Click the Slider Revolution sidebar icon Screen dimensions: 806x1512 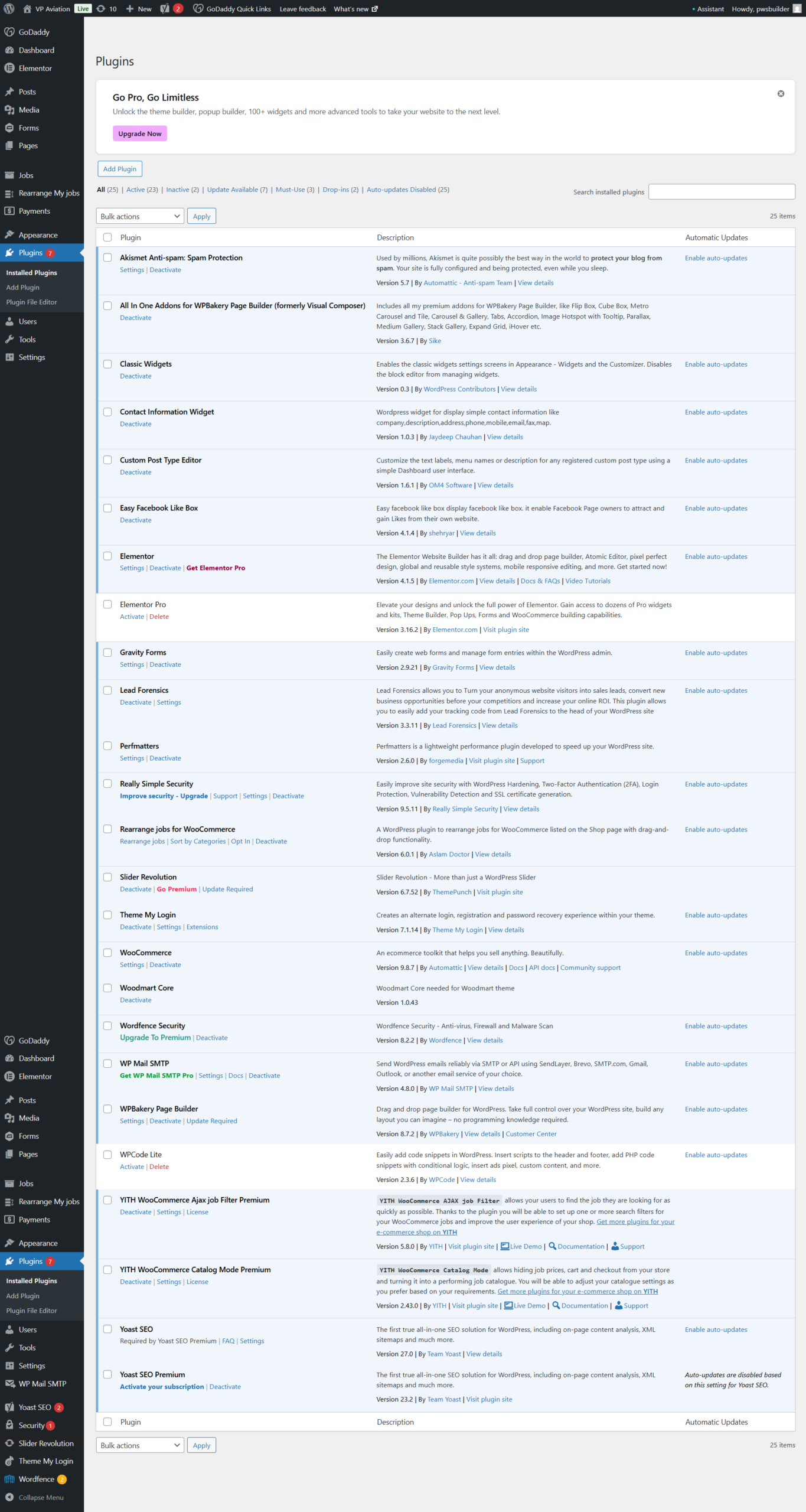pyautogui.click(x=9, y=1443)
